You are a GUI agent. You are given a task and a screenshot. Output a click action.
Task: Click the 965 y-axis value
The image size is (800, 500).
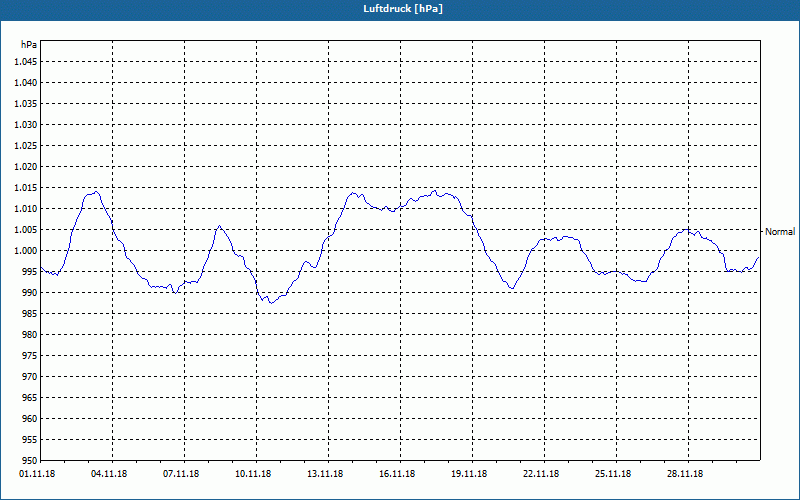coord(30,397)
